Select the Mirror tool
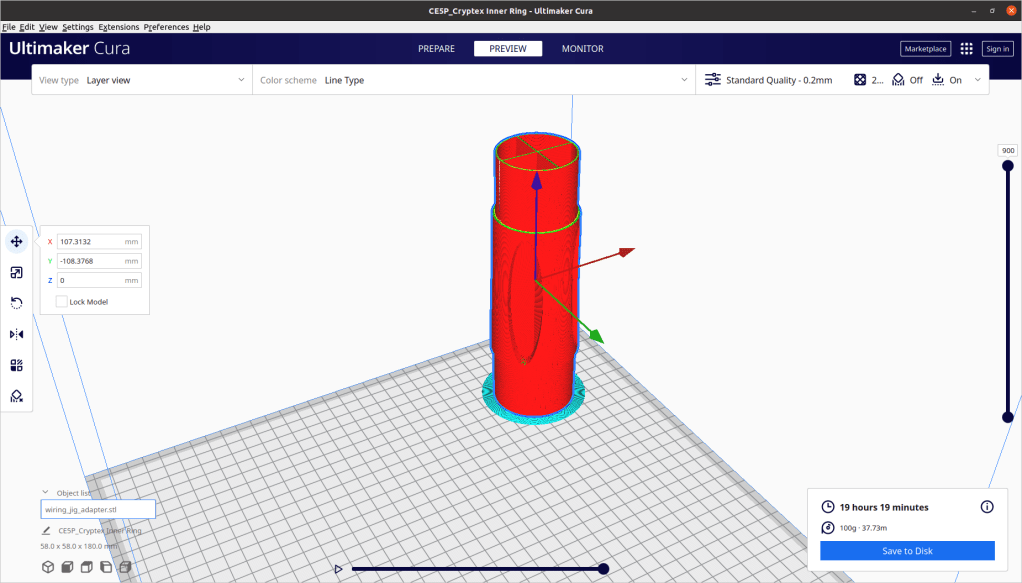The image size is (1022, 583). (17, 334)
